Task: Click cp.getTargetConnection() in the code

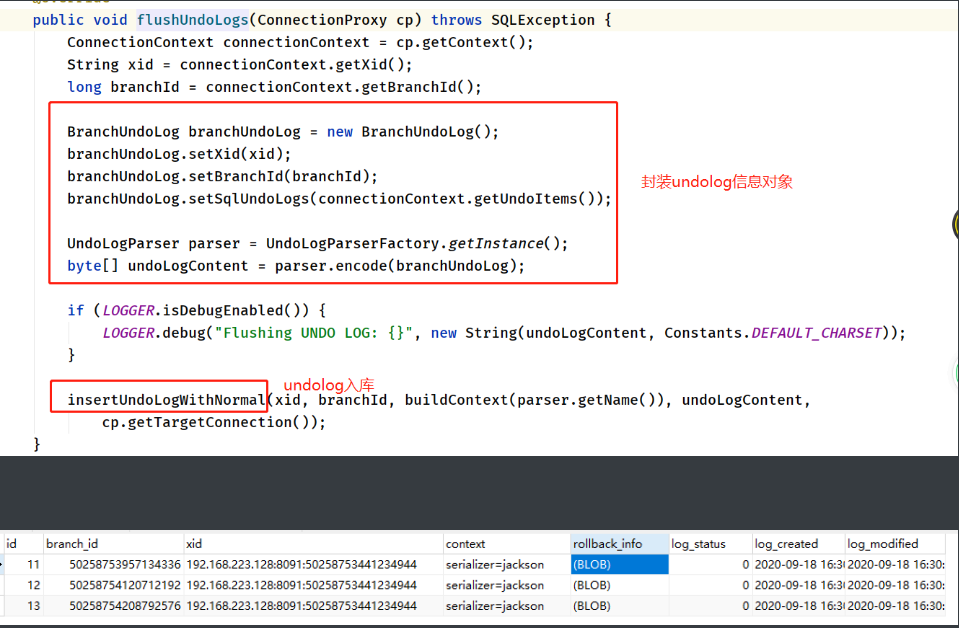Action: (x=210, y=423)
